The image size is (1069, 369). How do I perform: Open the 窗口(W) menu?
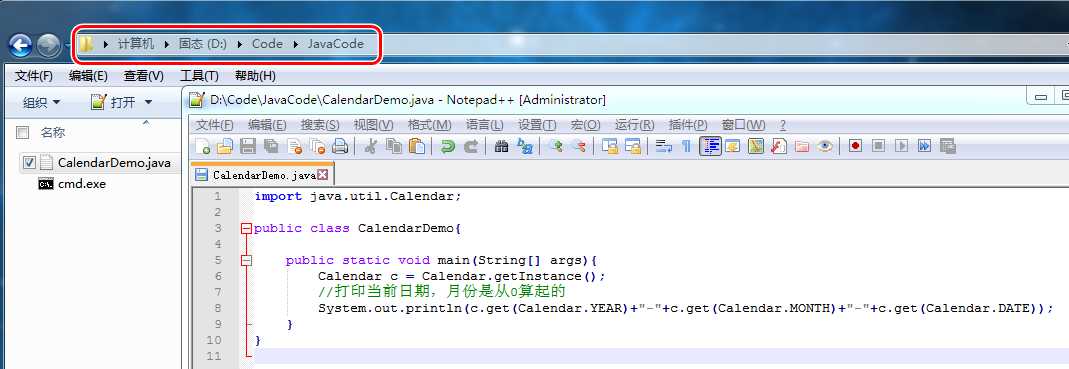click(743, 125)
